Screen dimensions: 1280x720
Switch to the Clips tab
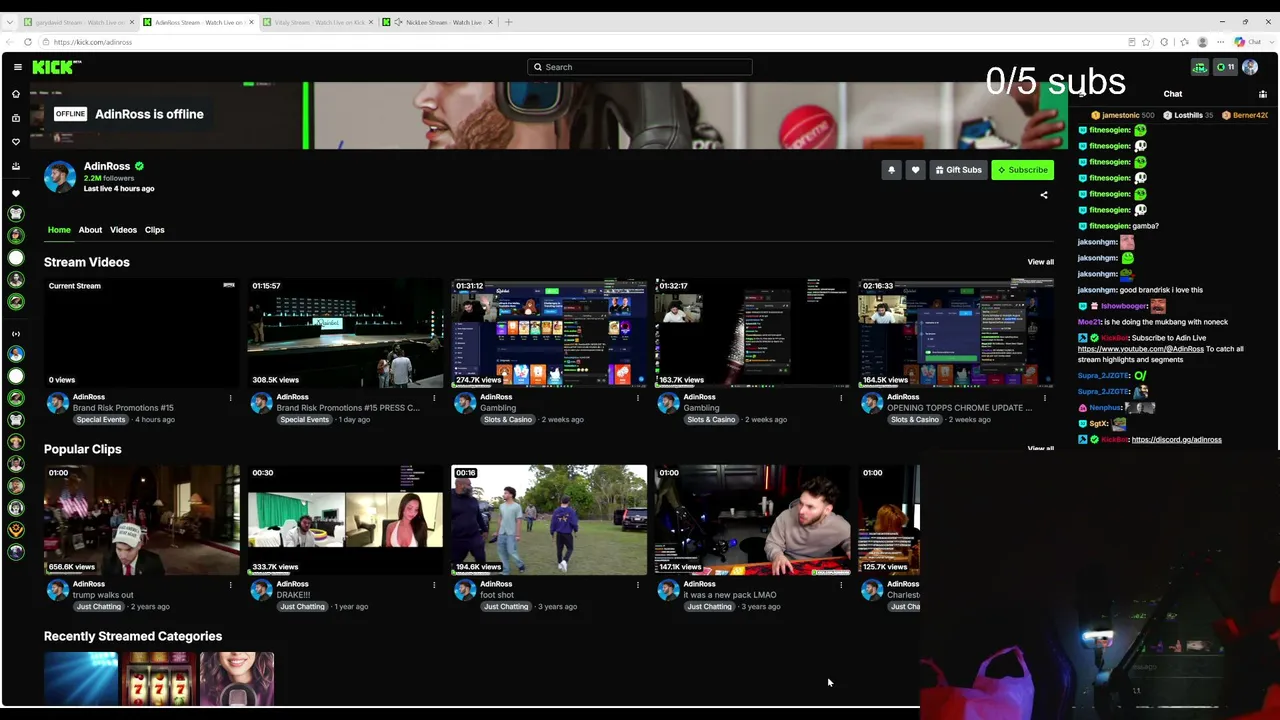click(154, 230)
